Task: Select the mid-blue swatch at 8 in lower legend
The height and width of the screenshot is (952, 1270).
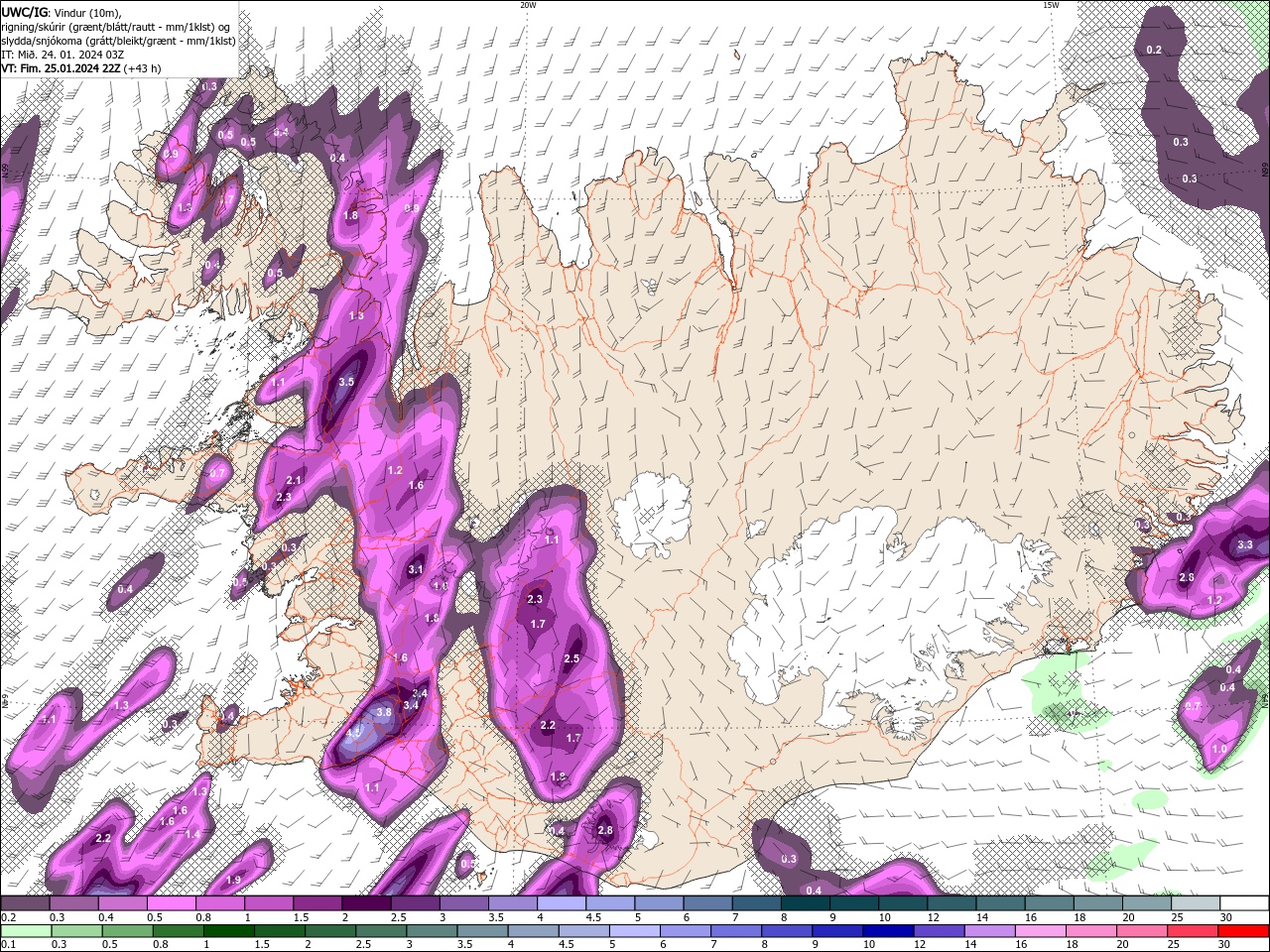Action: pyautogui.click(x=787, y=931)
